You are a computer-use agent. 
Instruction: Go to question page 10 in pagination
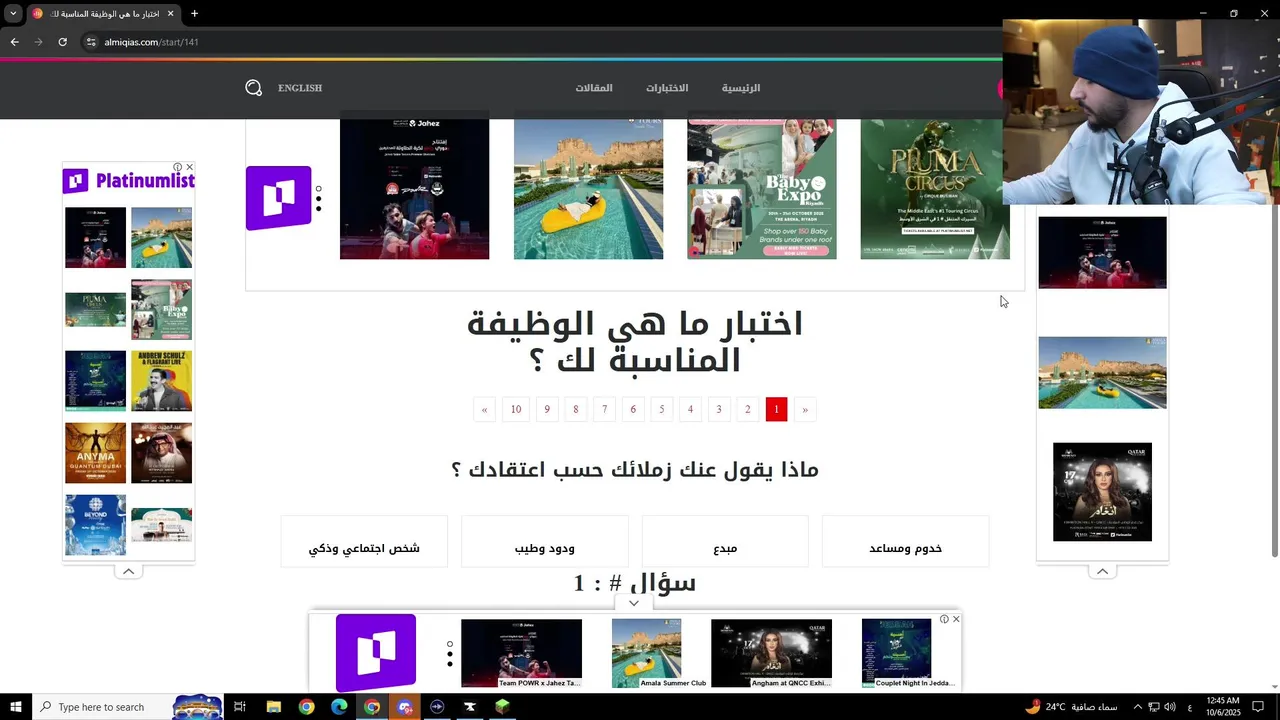tap(516, 409)
